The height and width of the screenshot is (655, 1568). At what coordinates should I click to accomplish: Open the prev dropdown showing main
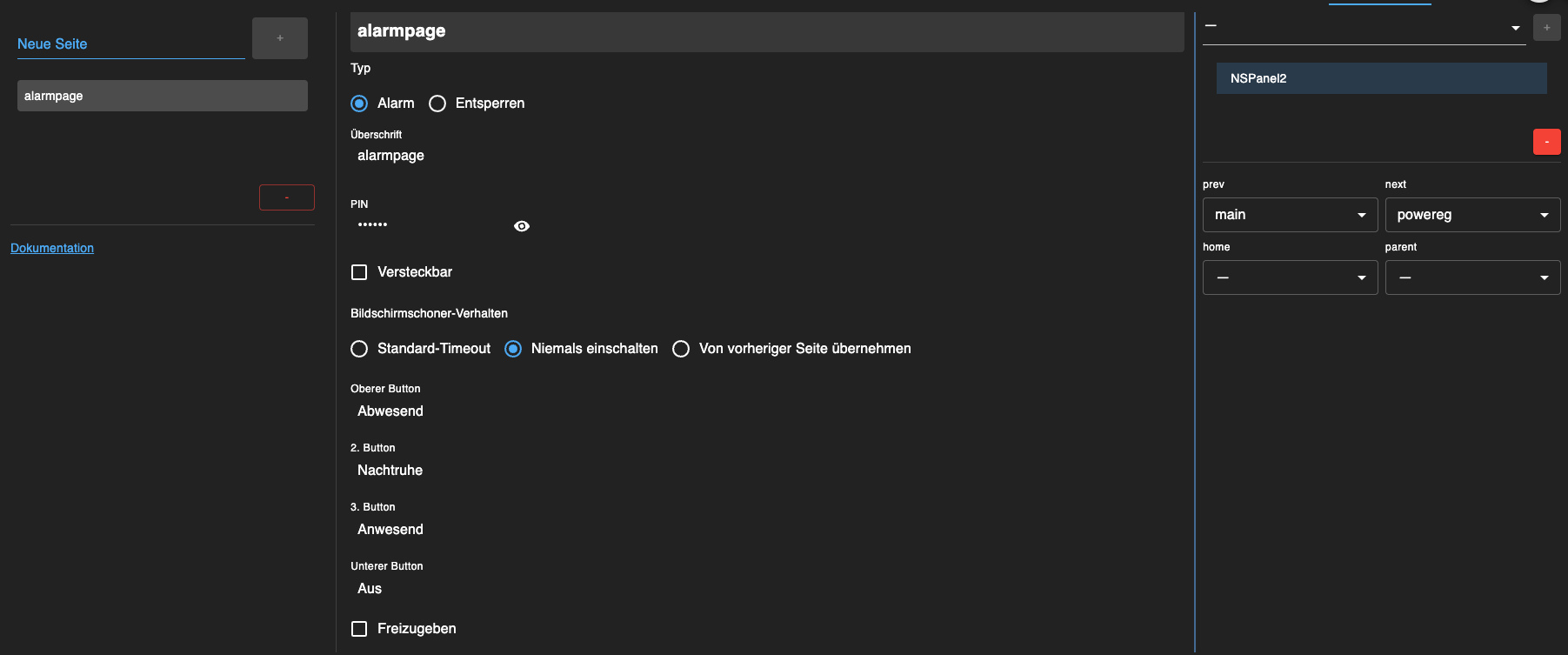[1290, 215]
